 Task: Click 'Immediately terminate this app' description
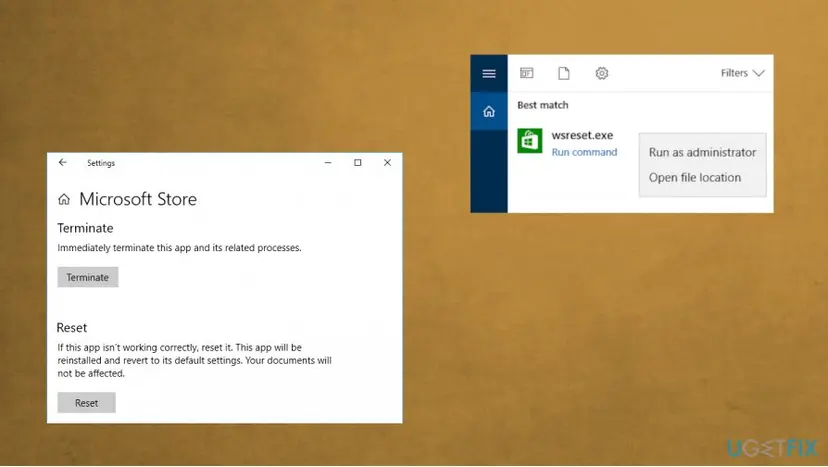coord(180,248)
